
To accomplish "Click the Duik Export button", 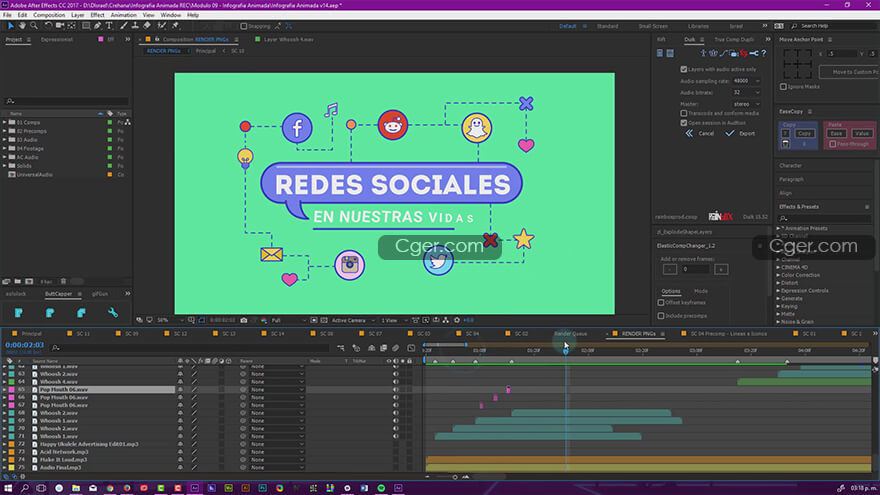I will [x=740, y=134].
